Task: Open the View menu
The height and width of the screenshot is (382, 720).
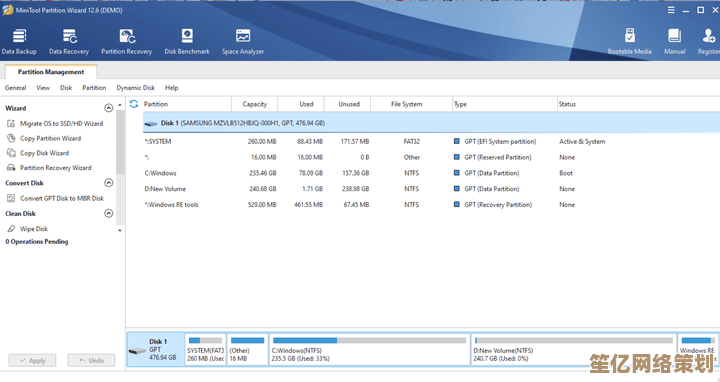Action: [43, 88]
